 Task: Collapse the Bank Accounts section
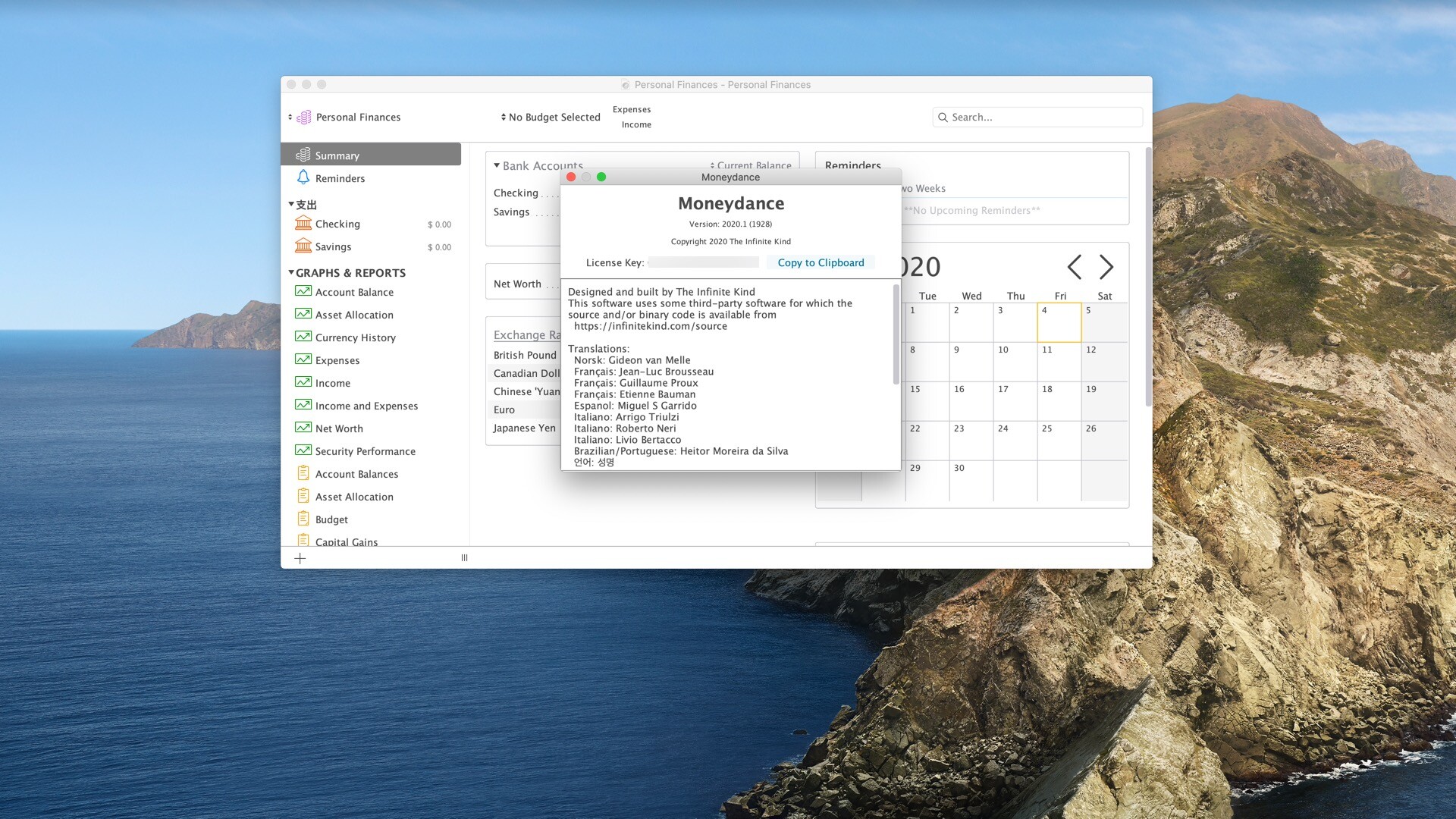point(497,165)
